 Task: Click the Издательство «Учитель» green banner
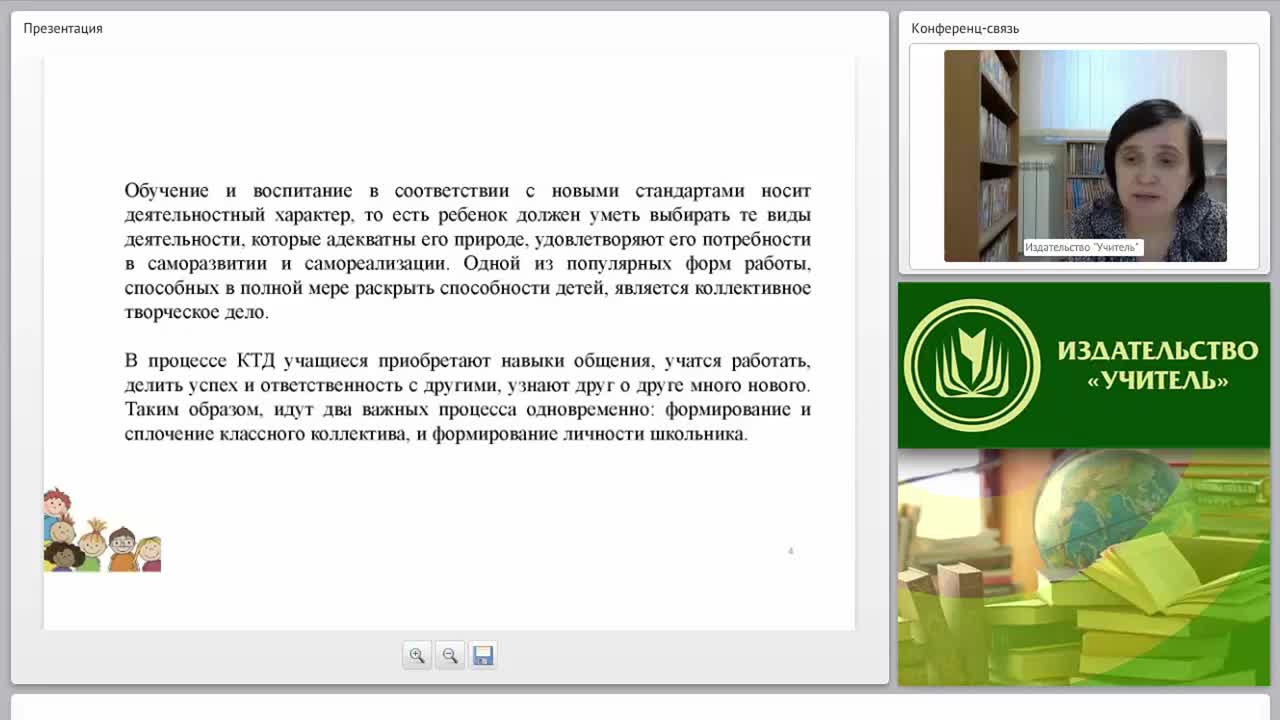tap(1084, 365)
